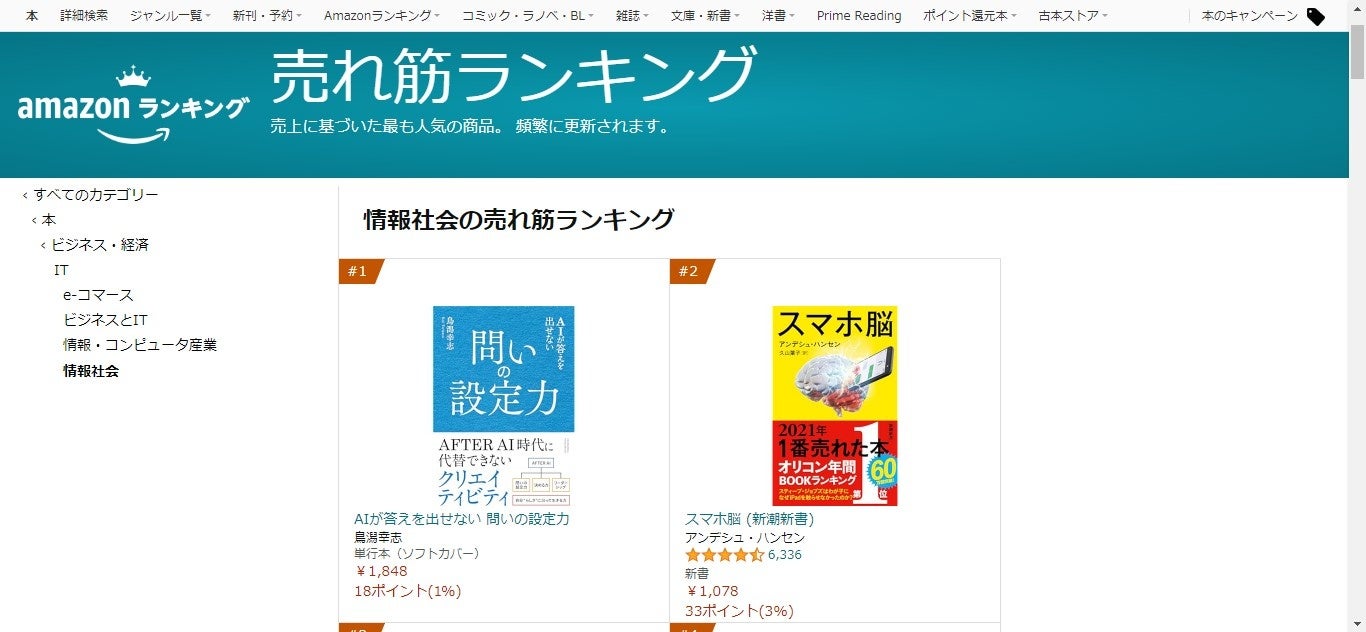The image size is (1366, 632).
Task: Click the 6,336 review count link
Action: (785, 555)
